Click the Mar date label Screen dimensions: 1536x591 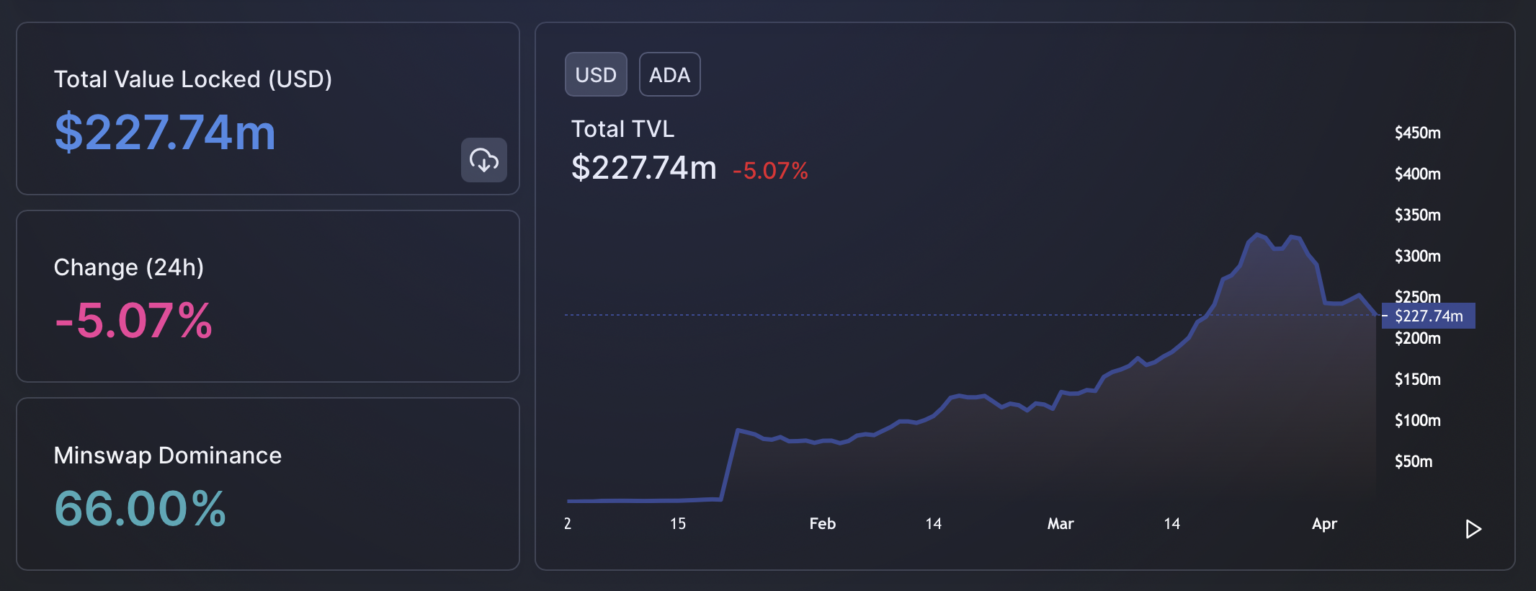(x=1060, y=524)
